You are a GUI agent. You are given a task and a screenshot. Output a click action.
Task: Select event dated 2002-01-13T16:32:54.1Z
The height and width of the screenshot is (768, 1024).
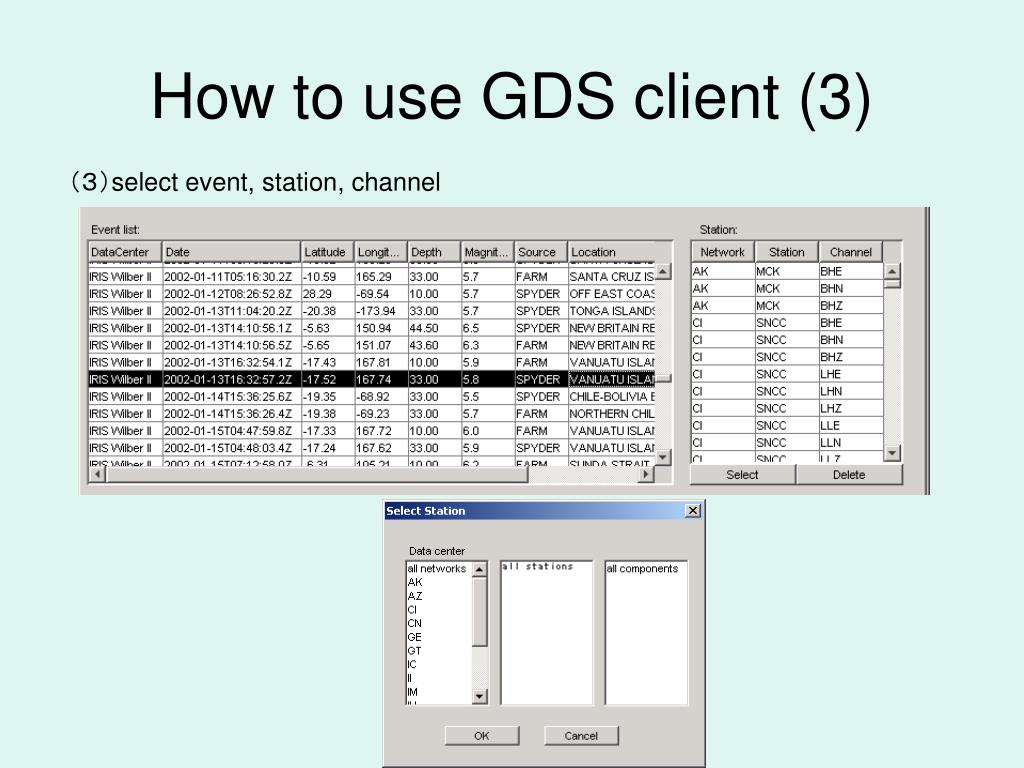point(372,362)
